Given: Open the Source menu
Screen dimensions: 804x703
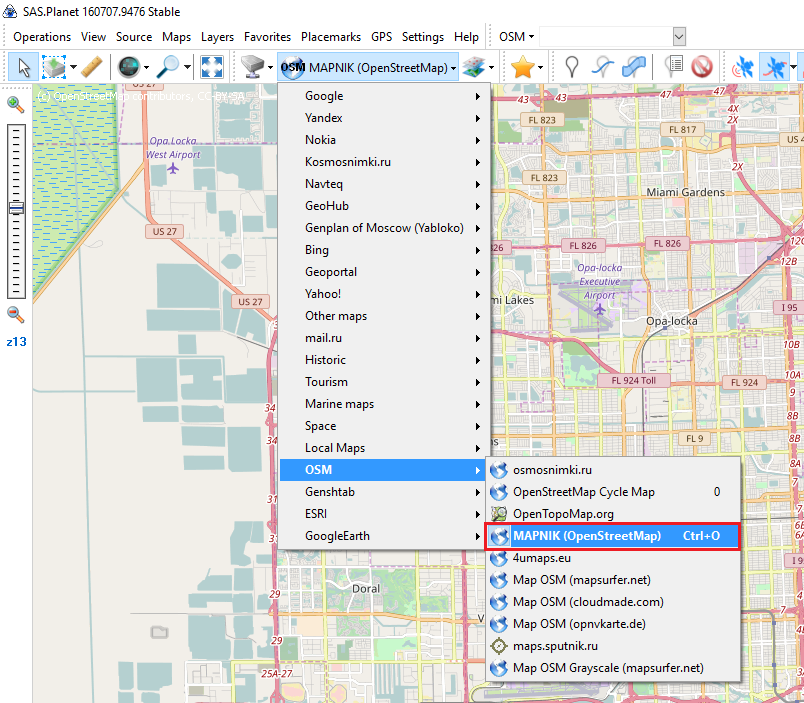Looking at the screenshot, I should tap(134, 37).
